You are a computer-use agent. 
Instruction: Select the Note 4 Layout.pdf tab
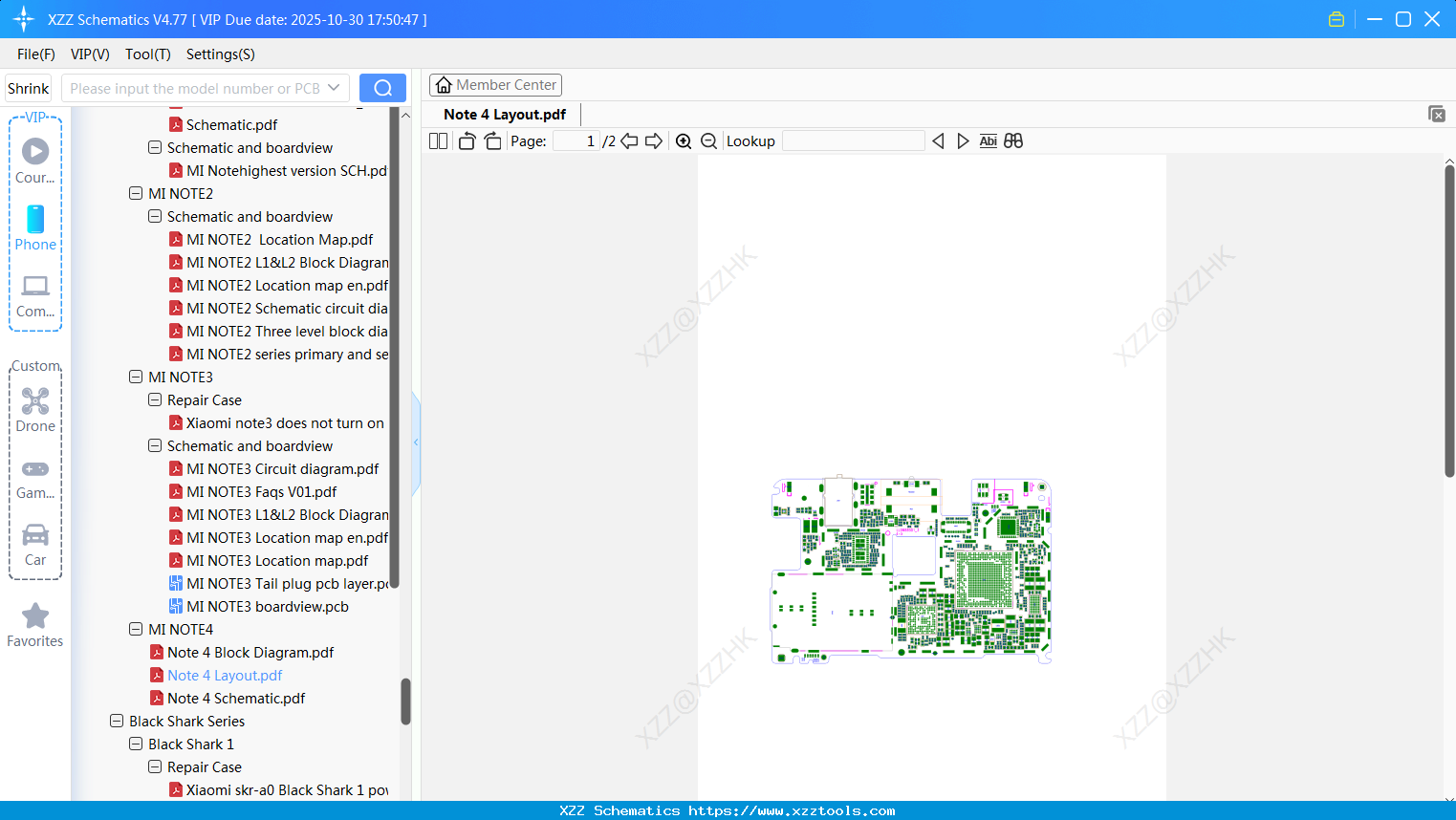coord(505,115)
